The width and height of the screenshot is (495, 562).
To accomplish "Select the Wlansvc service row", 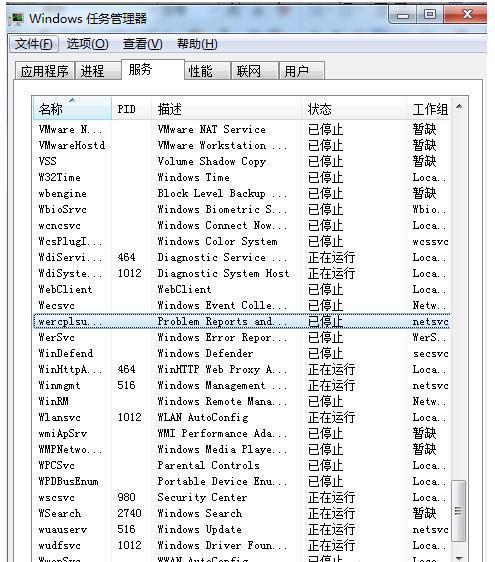I will point(242,417).
